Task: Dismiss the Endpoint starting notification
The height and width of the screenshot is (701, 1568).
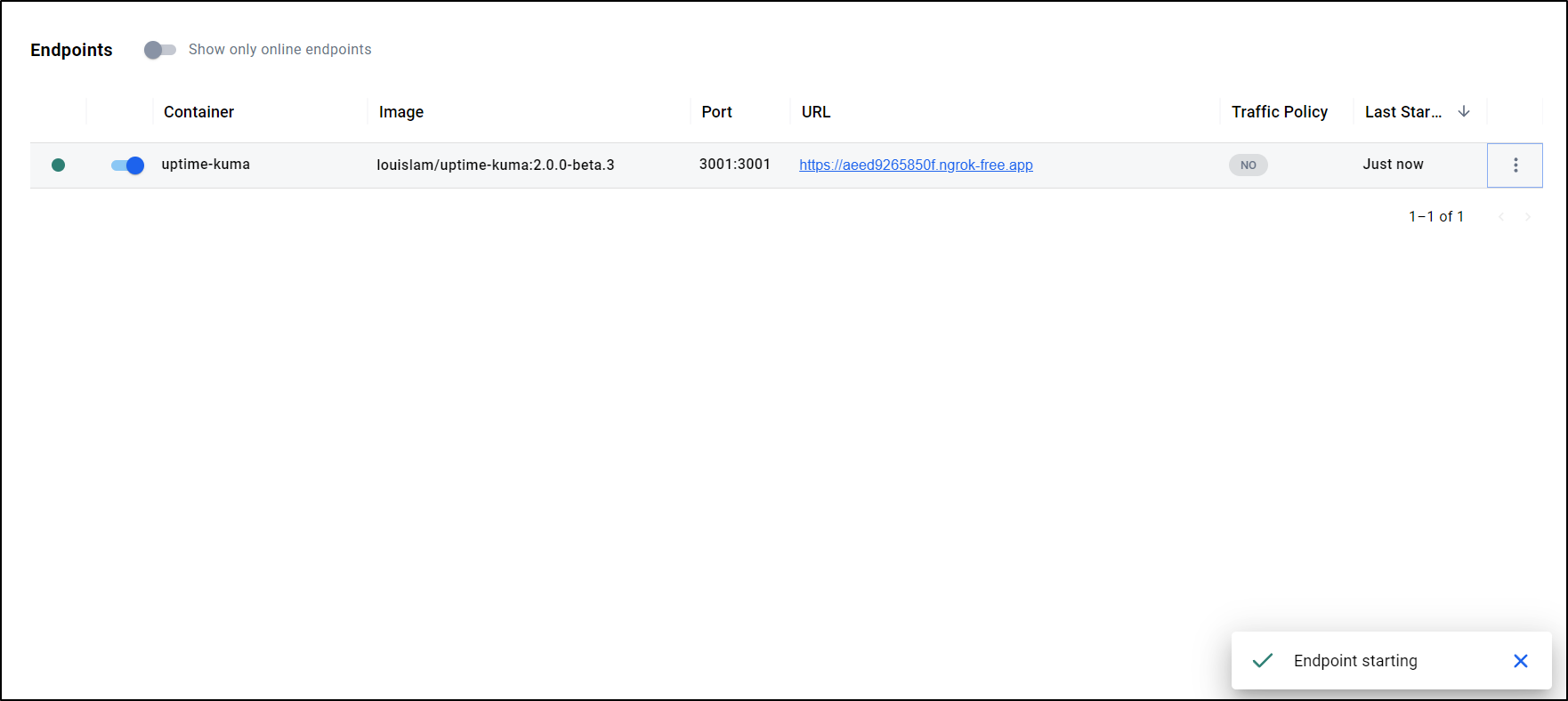Action: 1520,661
